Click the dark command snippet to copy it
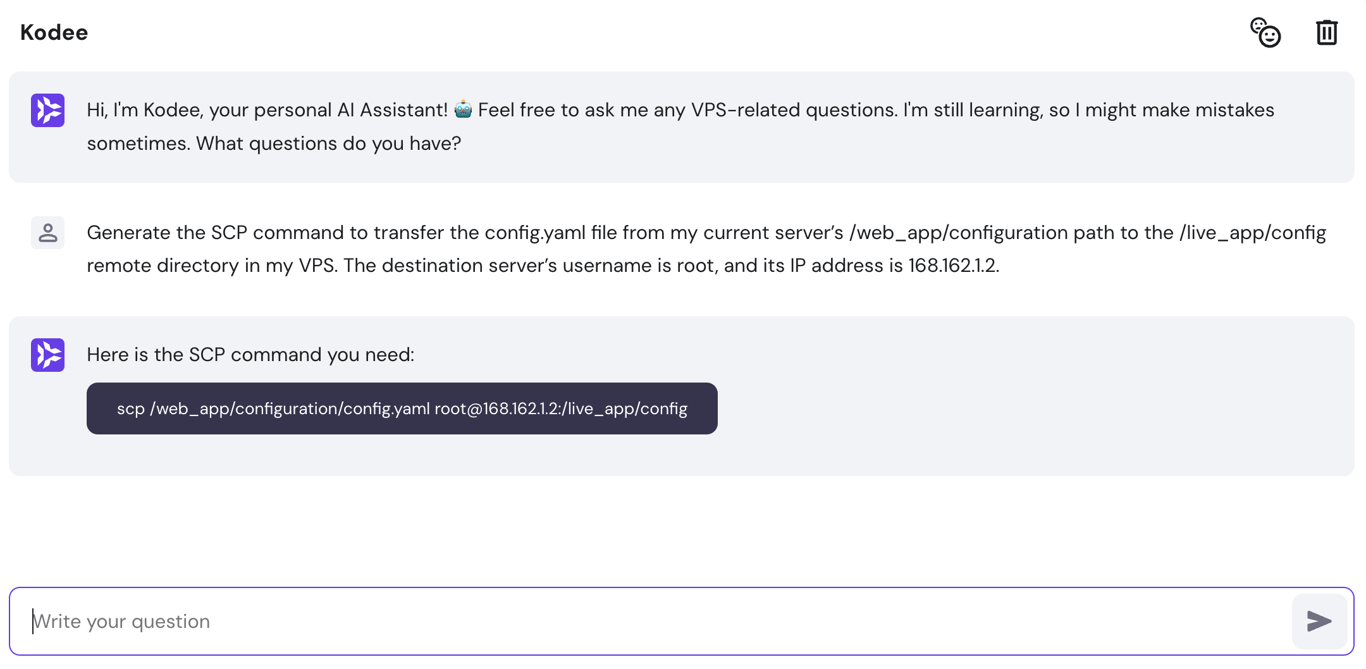 [402, 408]
